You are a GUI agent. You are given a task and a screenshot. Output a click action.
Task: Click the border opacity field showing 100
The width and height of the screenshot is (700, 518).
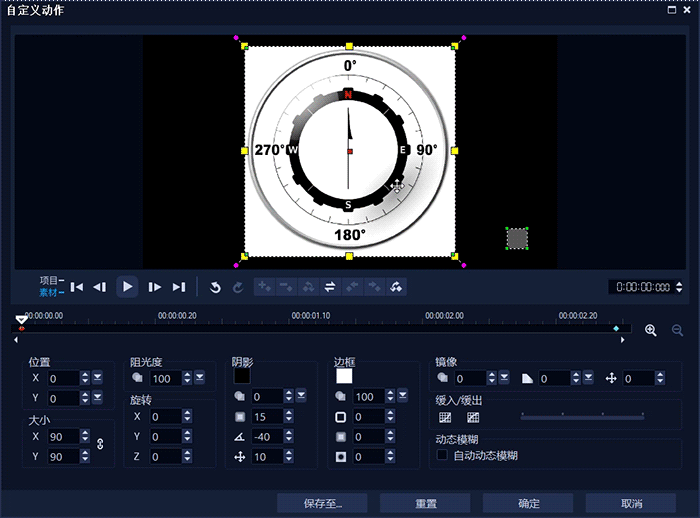point(369,397)
